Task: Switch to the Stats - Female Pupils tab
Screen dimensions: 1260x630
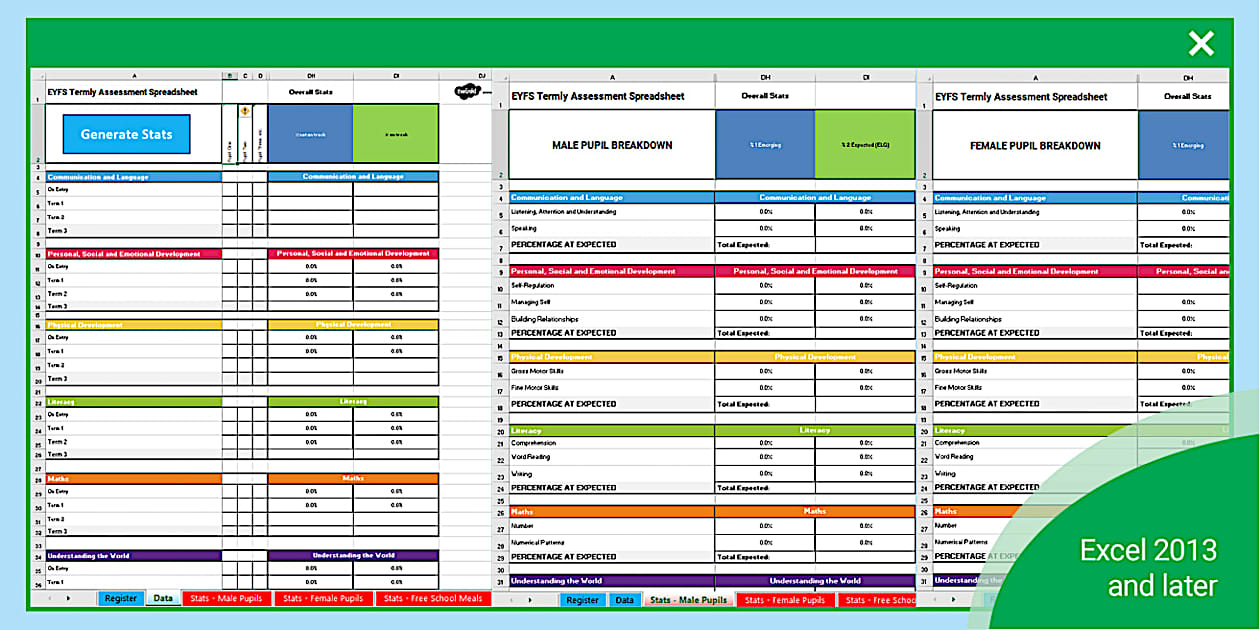Action: [x=322, y=599]
